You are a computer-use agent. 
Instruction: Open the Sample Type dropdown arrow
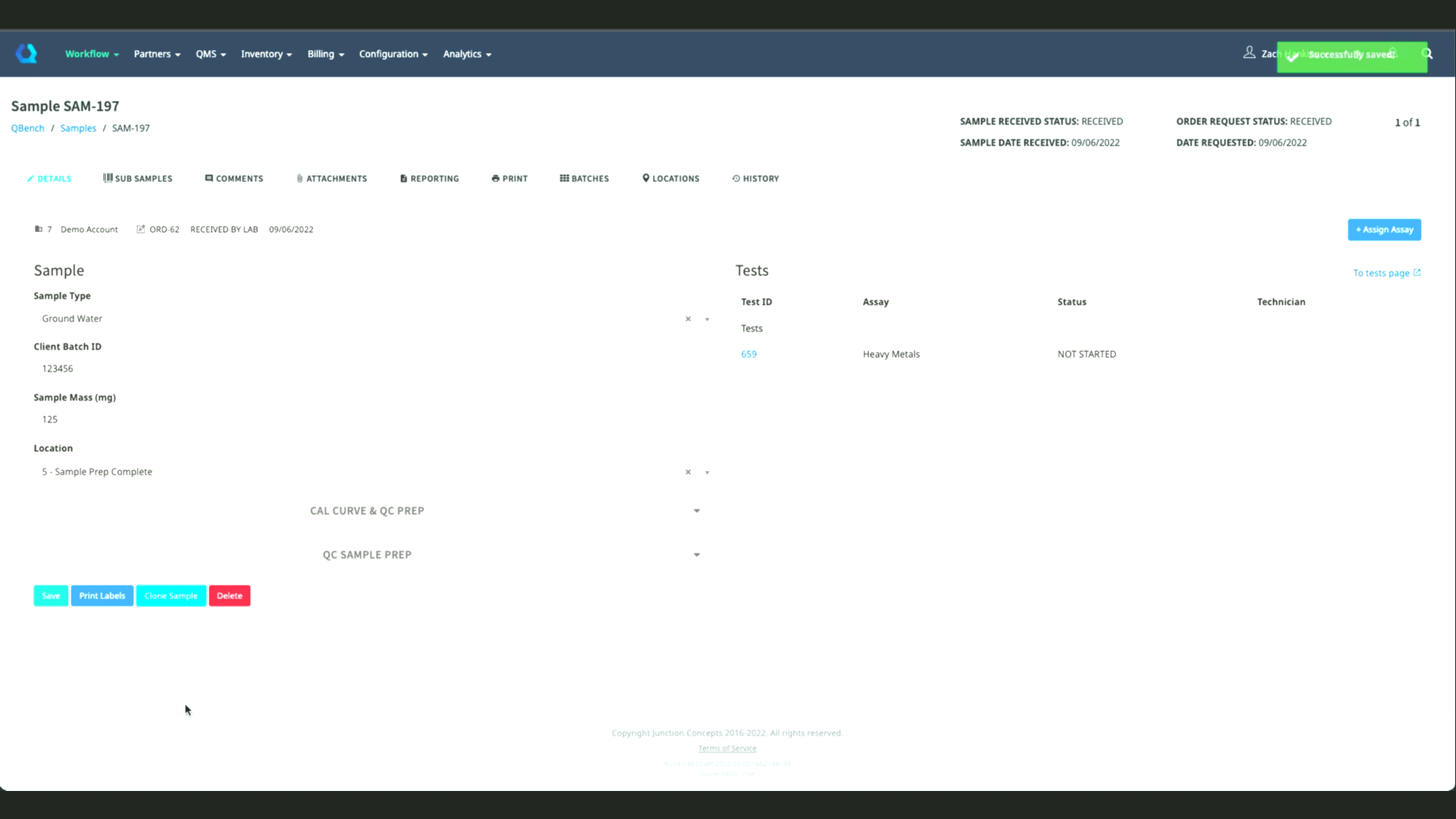tap(707, 319)
